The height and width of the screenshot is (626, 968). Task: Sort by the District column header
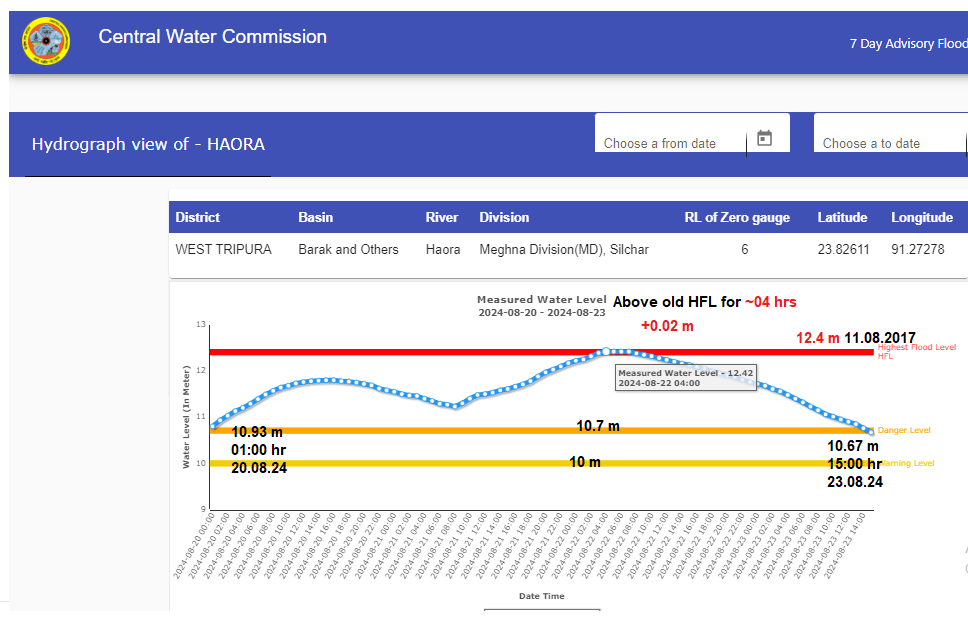point(198,217)
